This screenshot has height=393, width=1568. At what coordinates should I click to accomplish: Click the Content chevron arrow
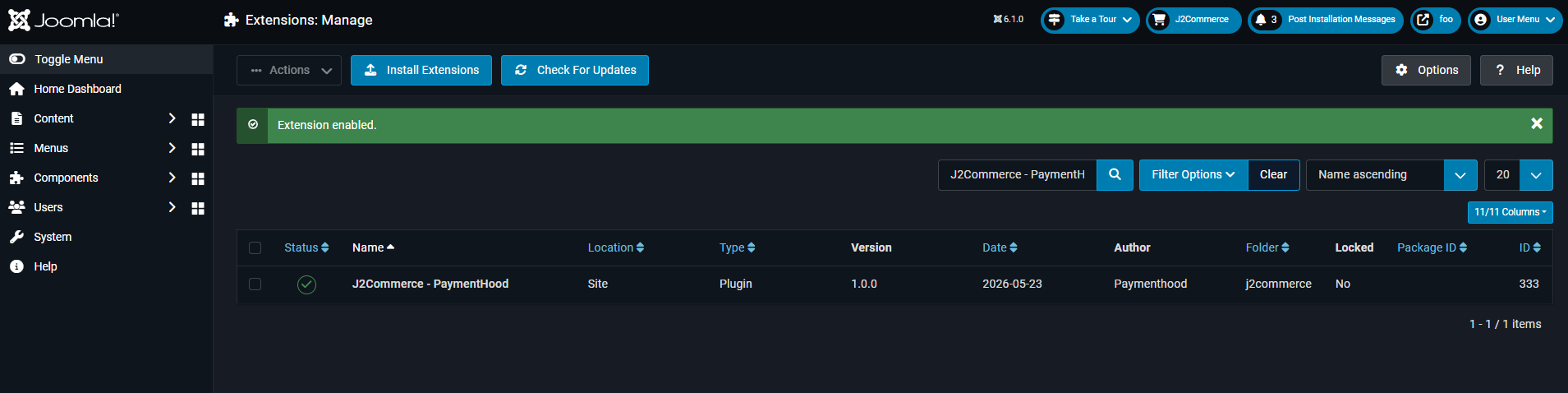pos(172,118)
